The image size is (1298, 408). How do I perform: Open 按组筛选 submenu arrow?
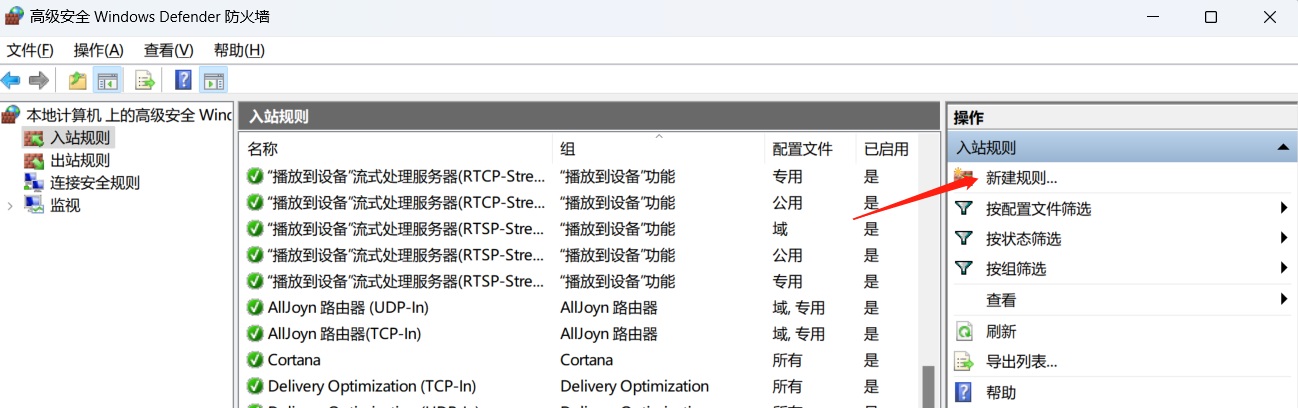click(x=1283, y=268)
